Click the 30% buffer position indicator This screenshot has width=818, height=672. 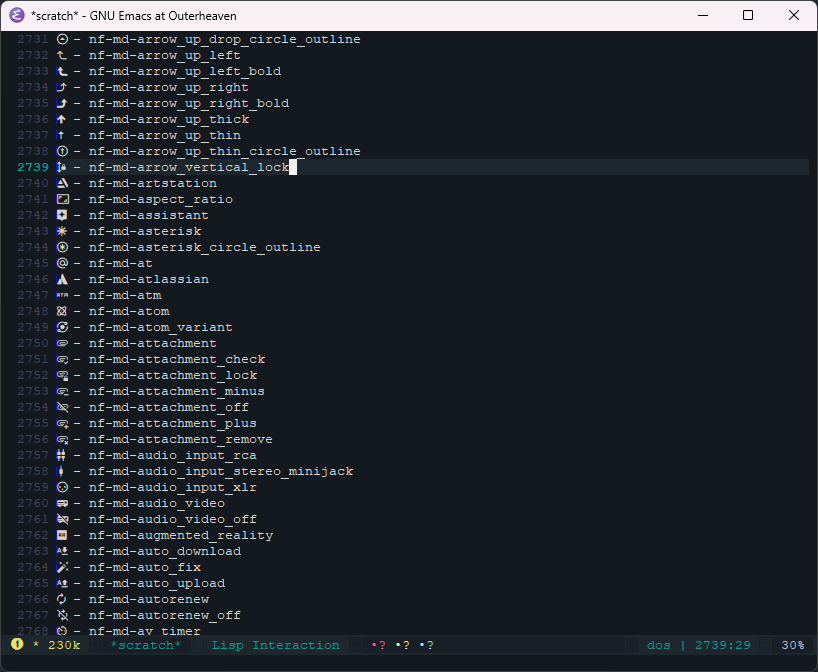pos(793,645)
